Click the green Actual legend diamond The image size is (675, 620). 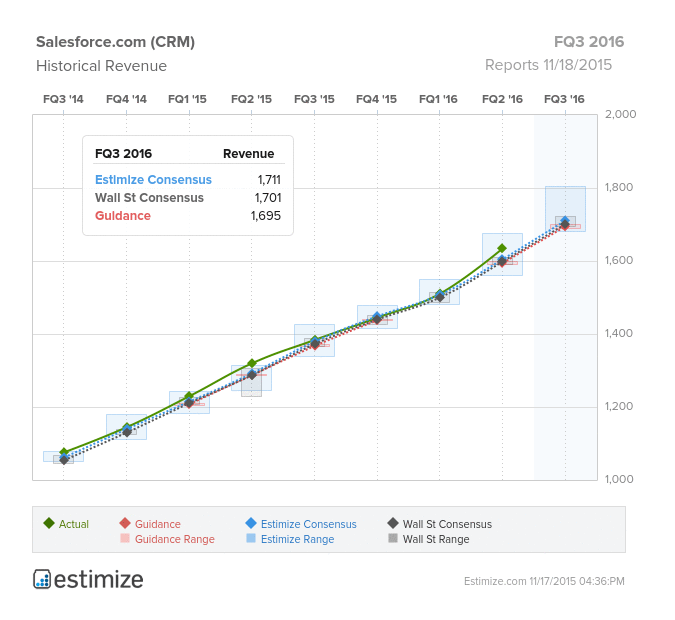click(49, 523)
